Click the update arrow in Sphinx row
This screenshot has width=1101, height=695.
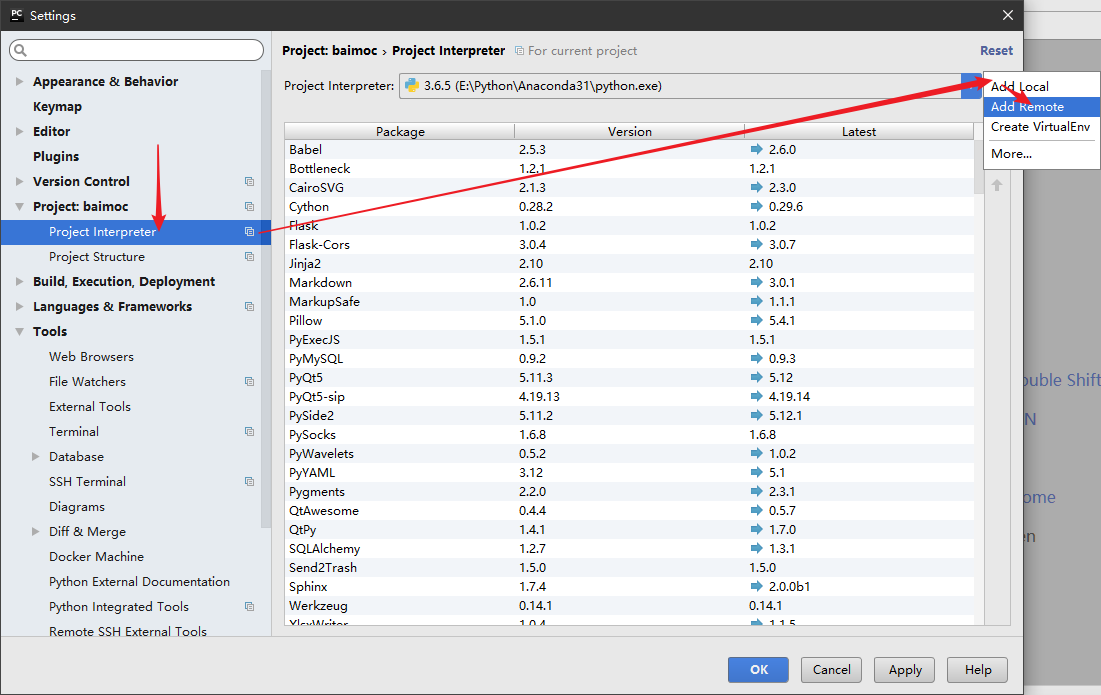point(756,585)
